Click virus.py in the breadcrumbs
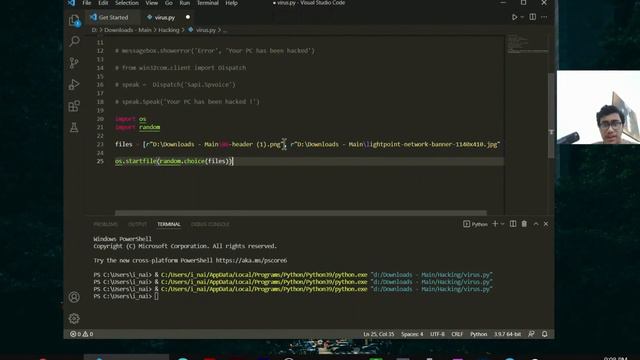The width and height of the screenshot is (640, 360). pos(205,30)
